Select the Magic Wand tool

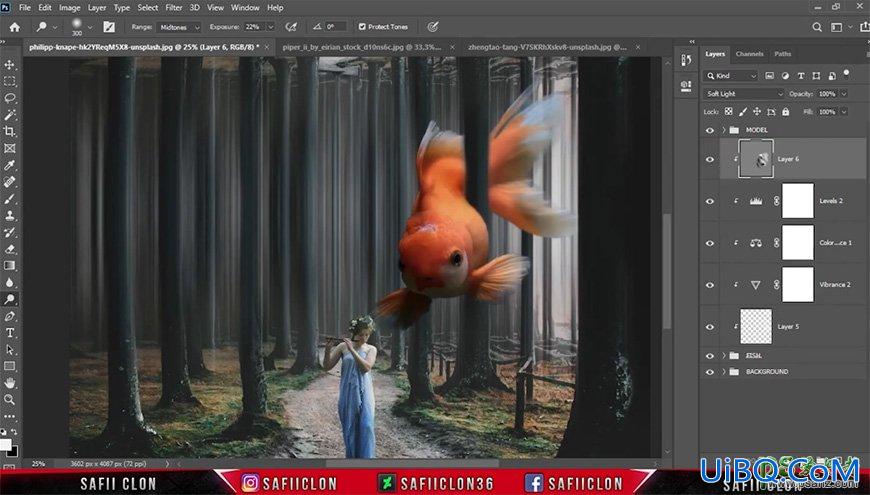9,115
